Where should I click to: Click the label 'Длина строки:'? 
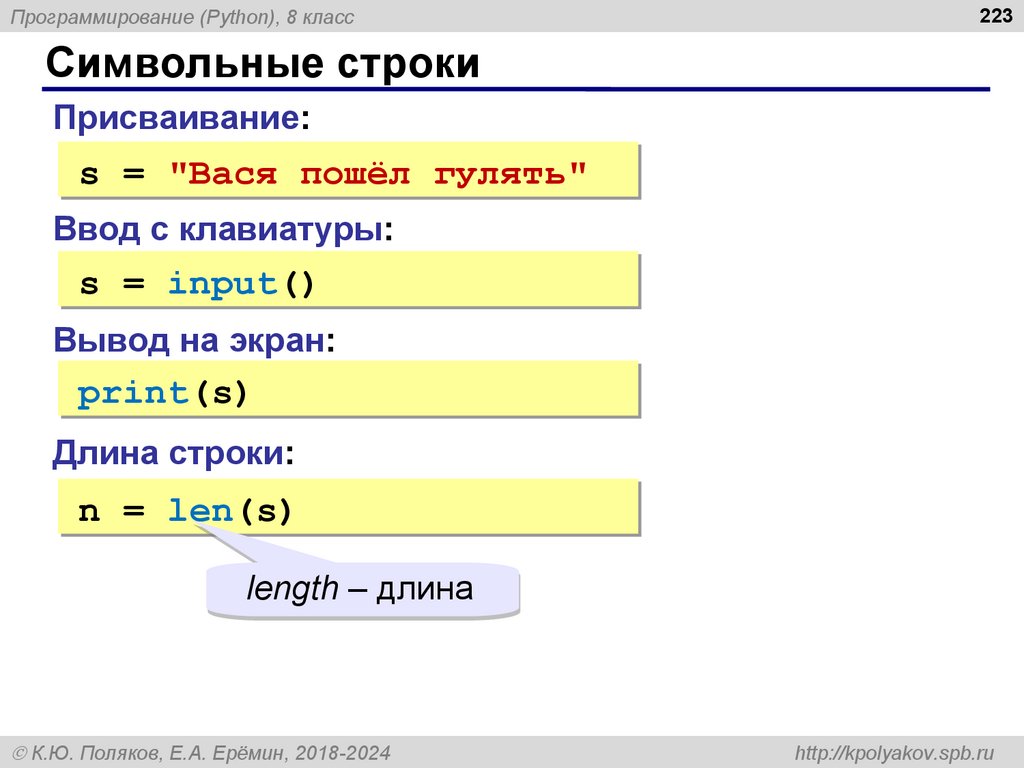(x=173, y=453)
